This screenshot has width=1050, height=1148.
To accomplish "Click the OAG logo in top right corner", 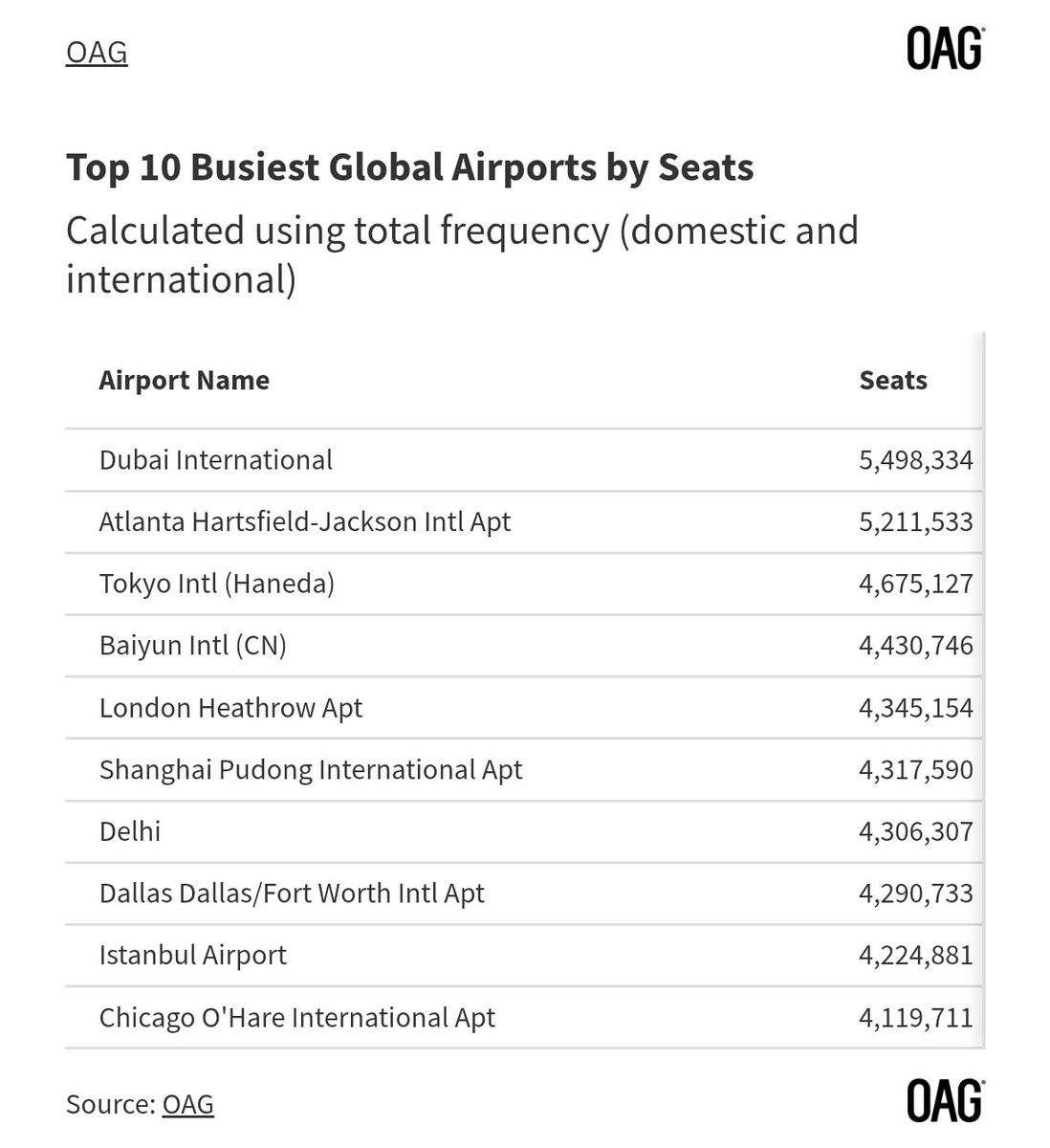I will click(x=944, y=49).
